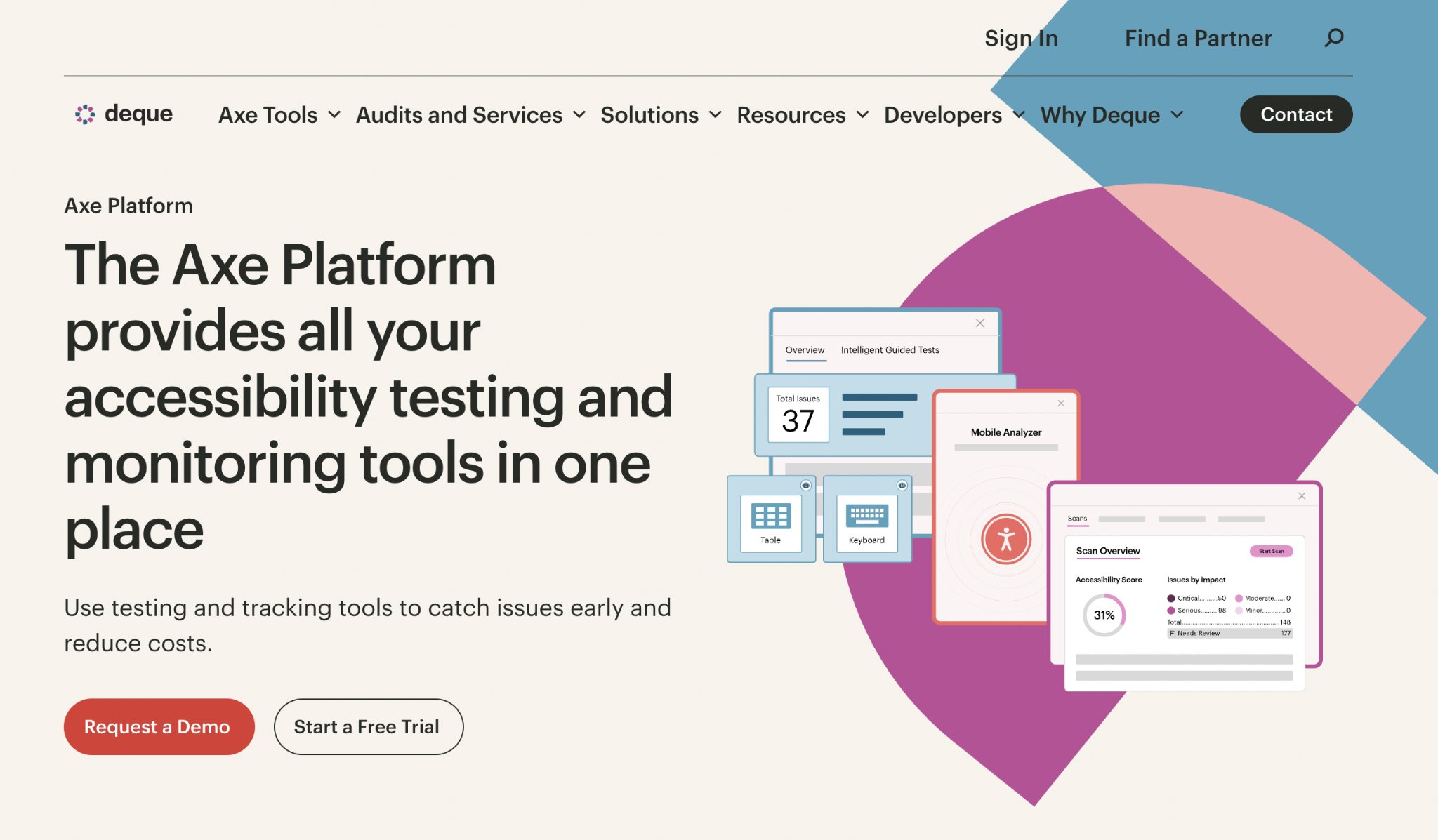Viewport: 1438px width, 840px height.
Task: Click the search magnifier icon
Action: (x=1334, y=37)
